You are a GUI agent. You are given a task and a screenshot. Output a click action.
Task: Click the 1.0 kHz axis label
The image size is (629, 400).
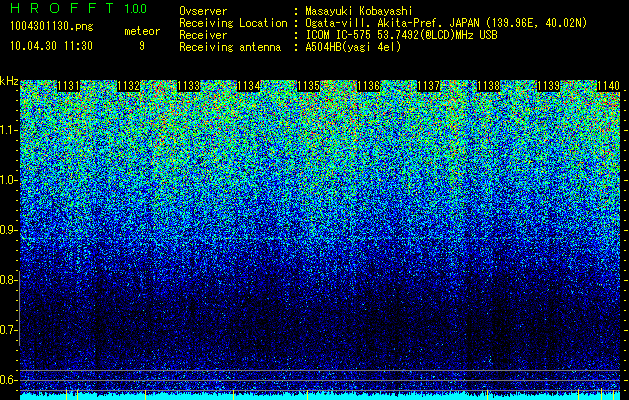(x=8, y=180)
